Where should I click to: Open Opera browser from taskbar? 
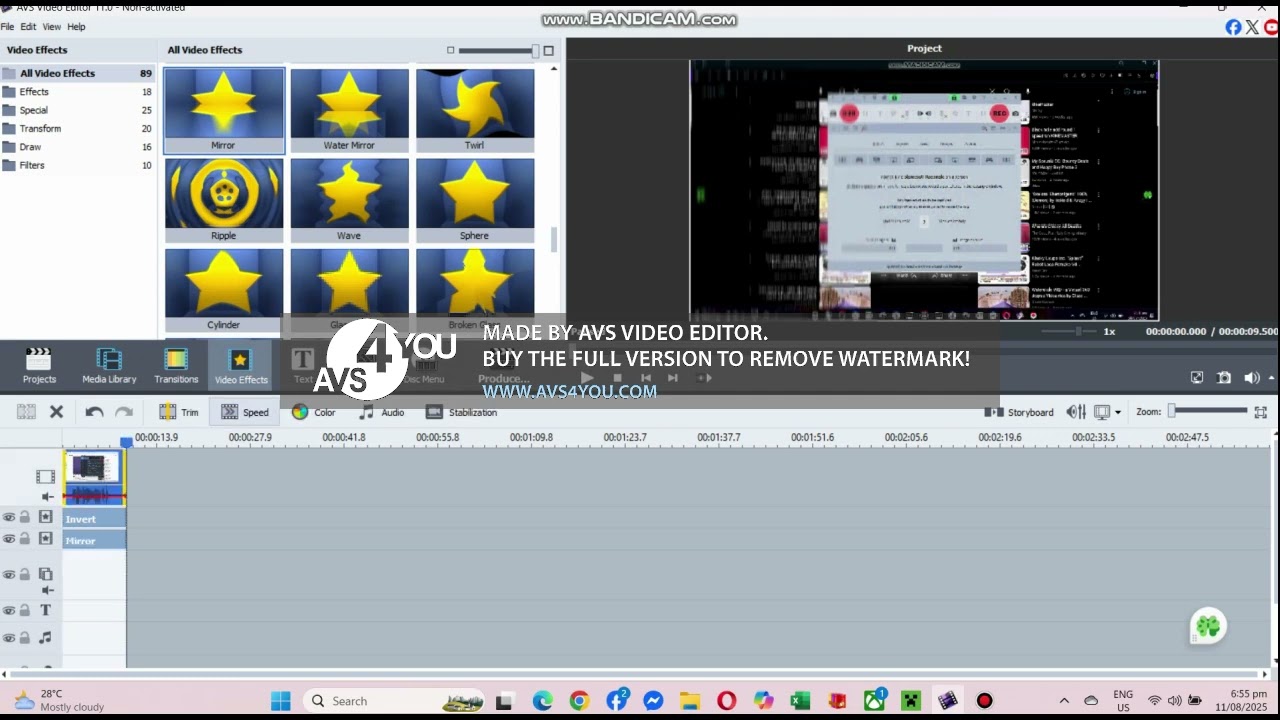click(727, 701)
